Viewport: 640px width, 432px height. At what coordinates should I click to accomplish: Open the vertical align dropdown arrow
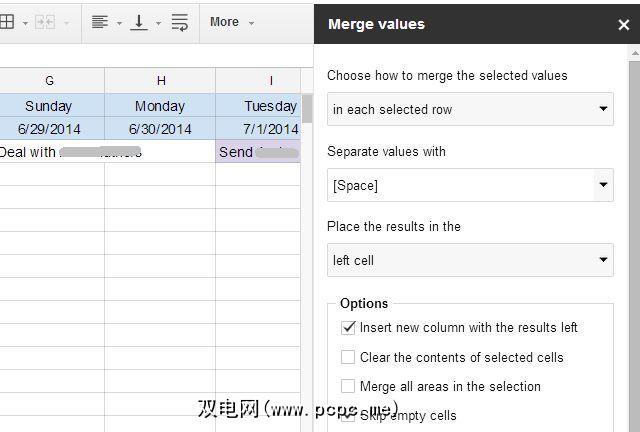pyautogui.click(x=158, y=22)
